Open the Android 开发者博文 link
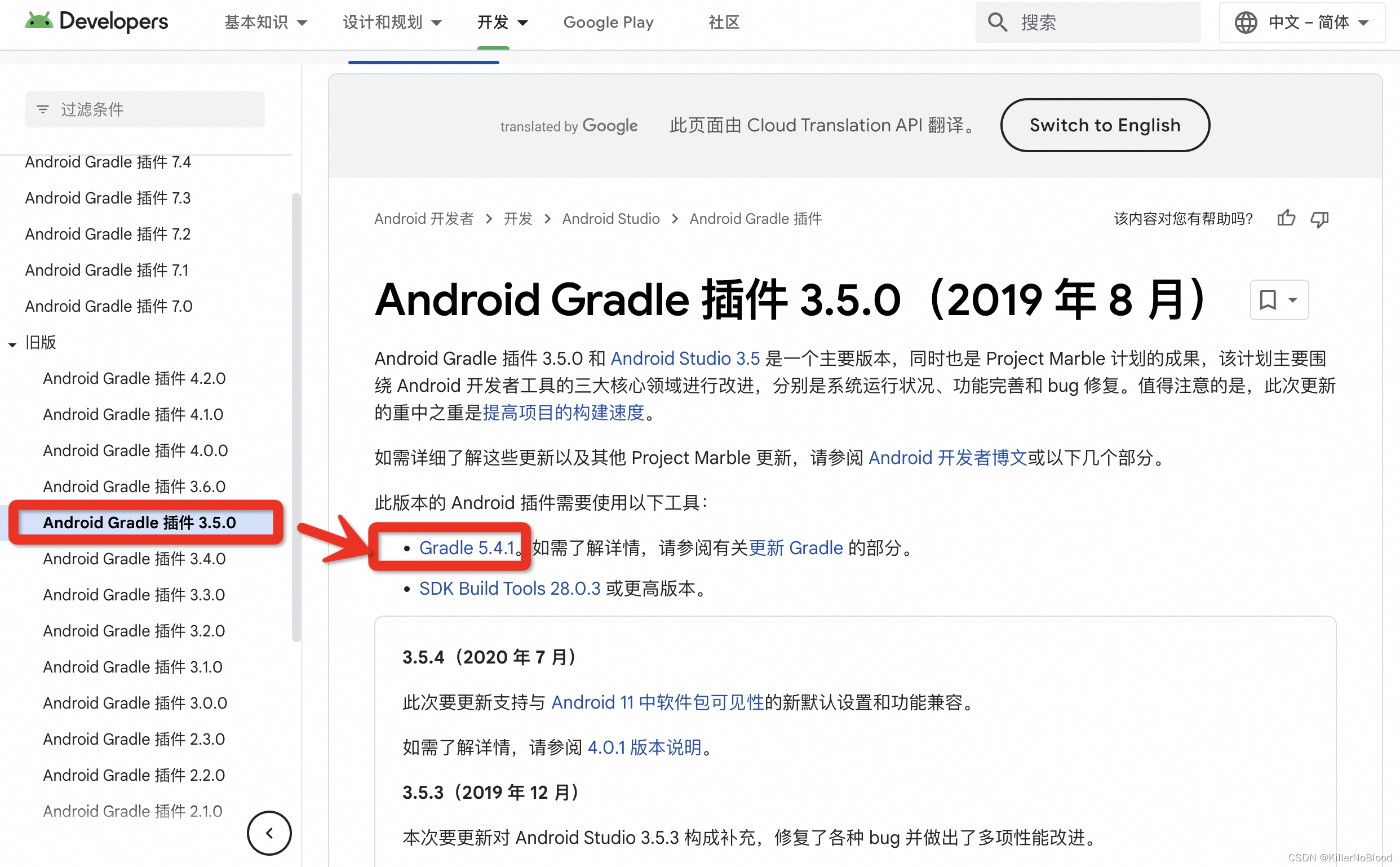This screenshot has width=1400, height=867. pyautogui.click(x=947, y=458)
